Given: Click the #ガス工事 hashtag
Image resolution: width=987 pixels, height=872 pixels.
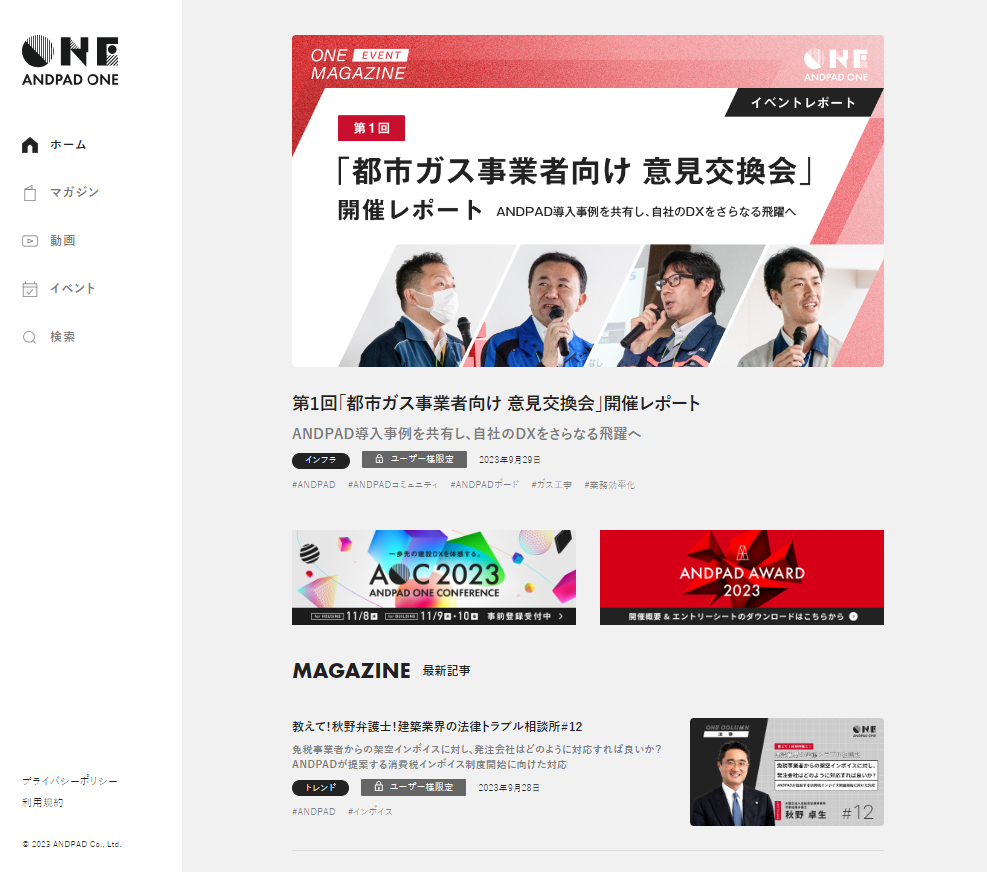Looking at the screenshot, I should [x=551, y=485].
